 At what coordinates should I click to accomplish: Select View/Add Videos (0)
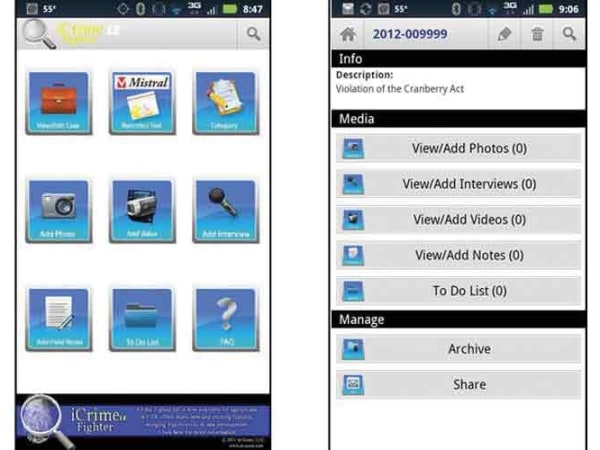point(458,220)
